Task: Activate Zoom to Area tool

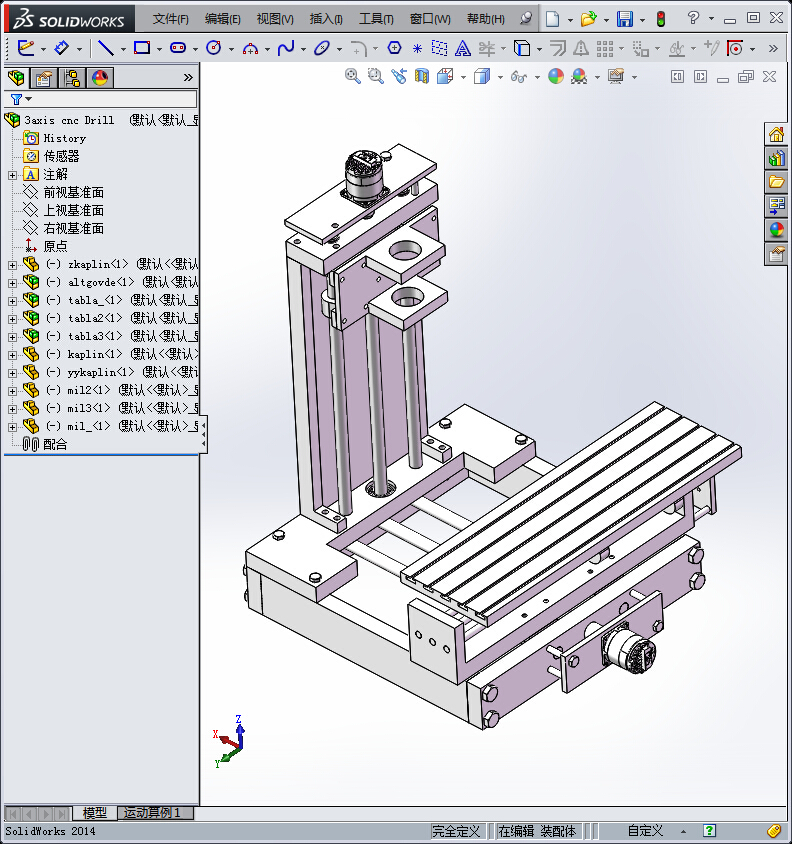Action: pos(375,76)
